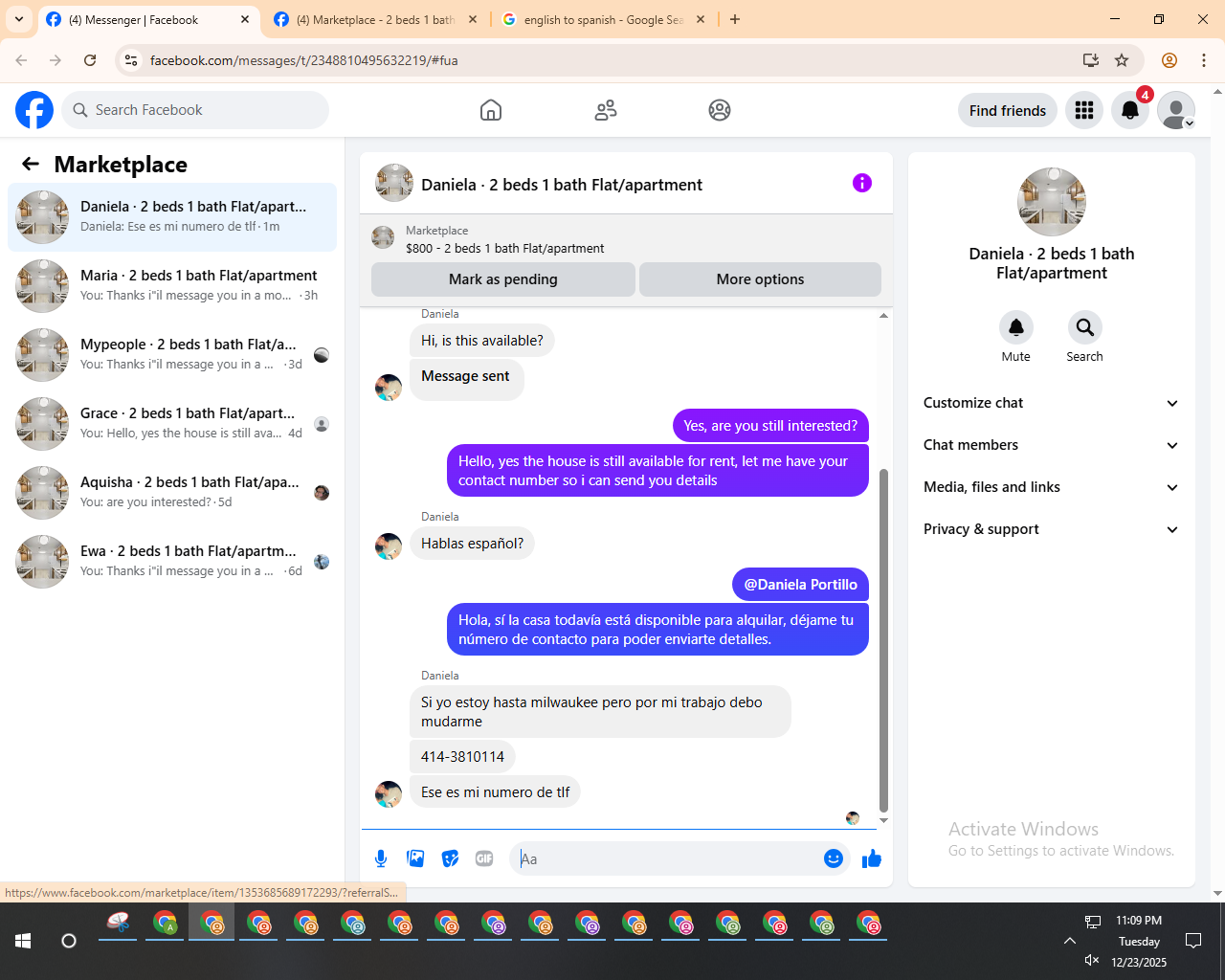Click the install app icon in address bar
Viewport: 1225px width, 980px height.
point(1091,60)
